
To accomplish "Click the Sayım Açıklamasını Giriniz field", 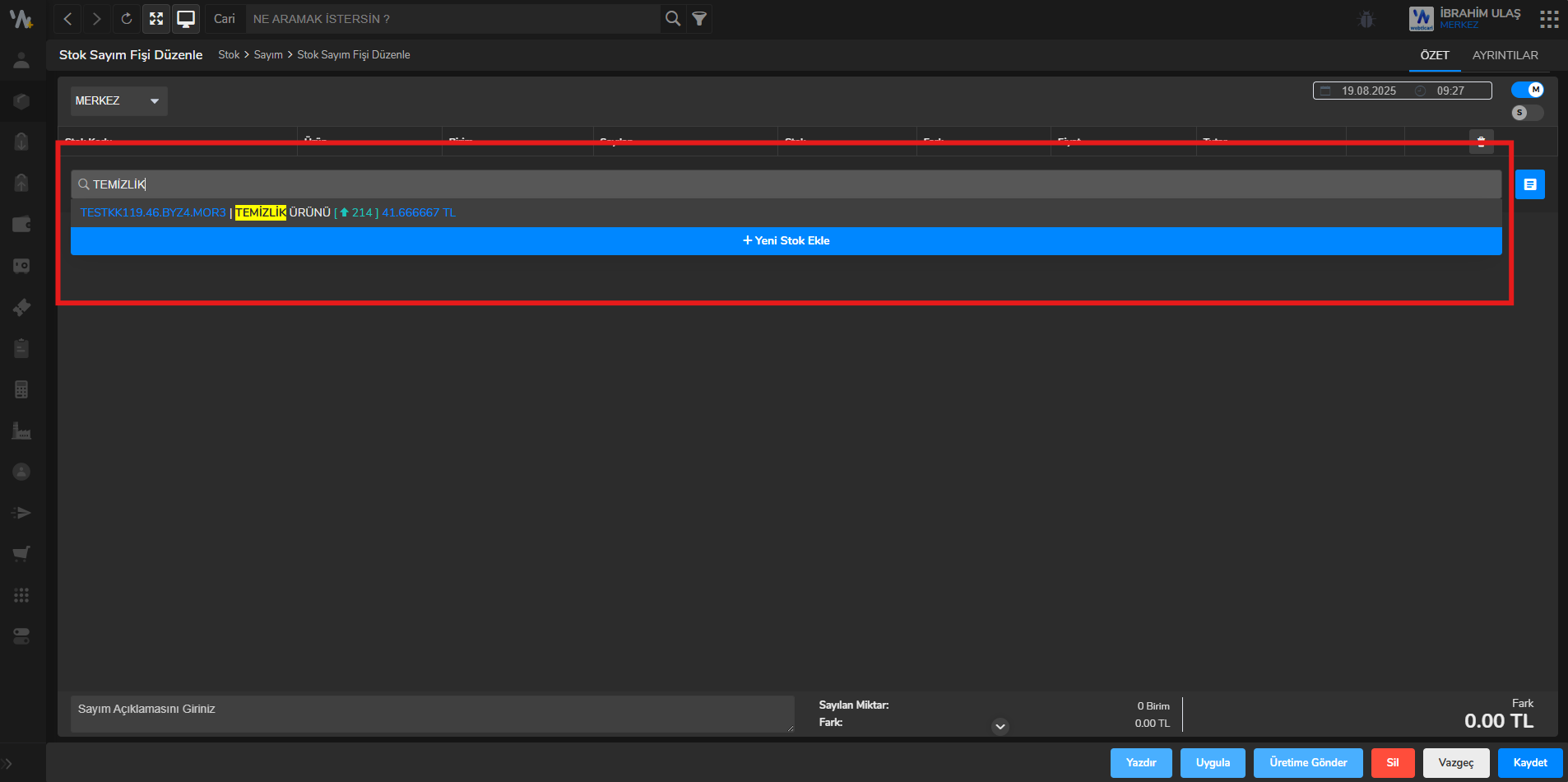I will click(x=432, y=713).
